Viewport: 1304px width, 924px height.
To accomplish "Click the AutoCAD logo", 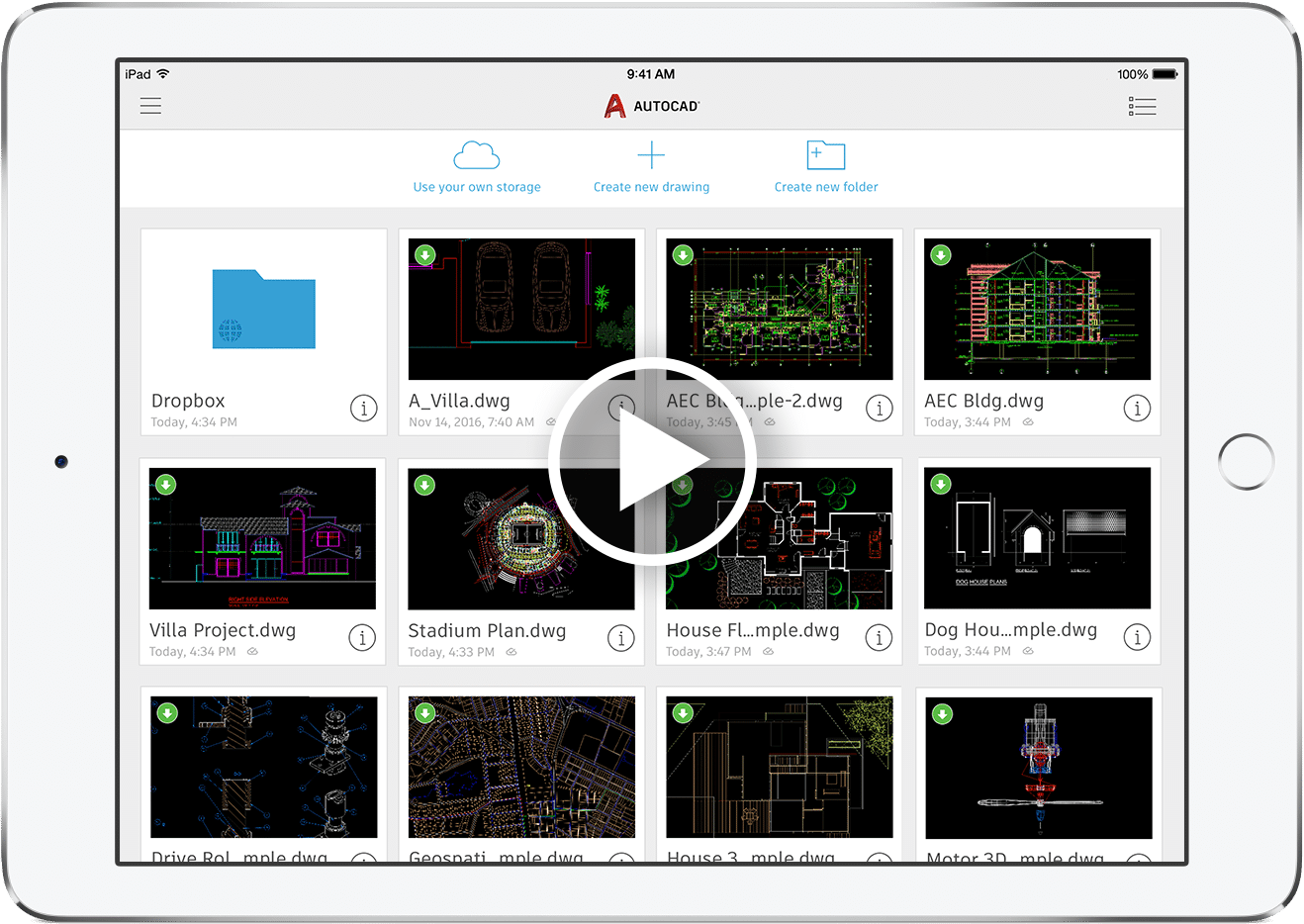I will (x=651, y=106).
